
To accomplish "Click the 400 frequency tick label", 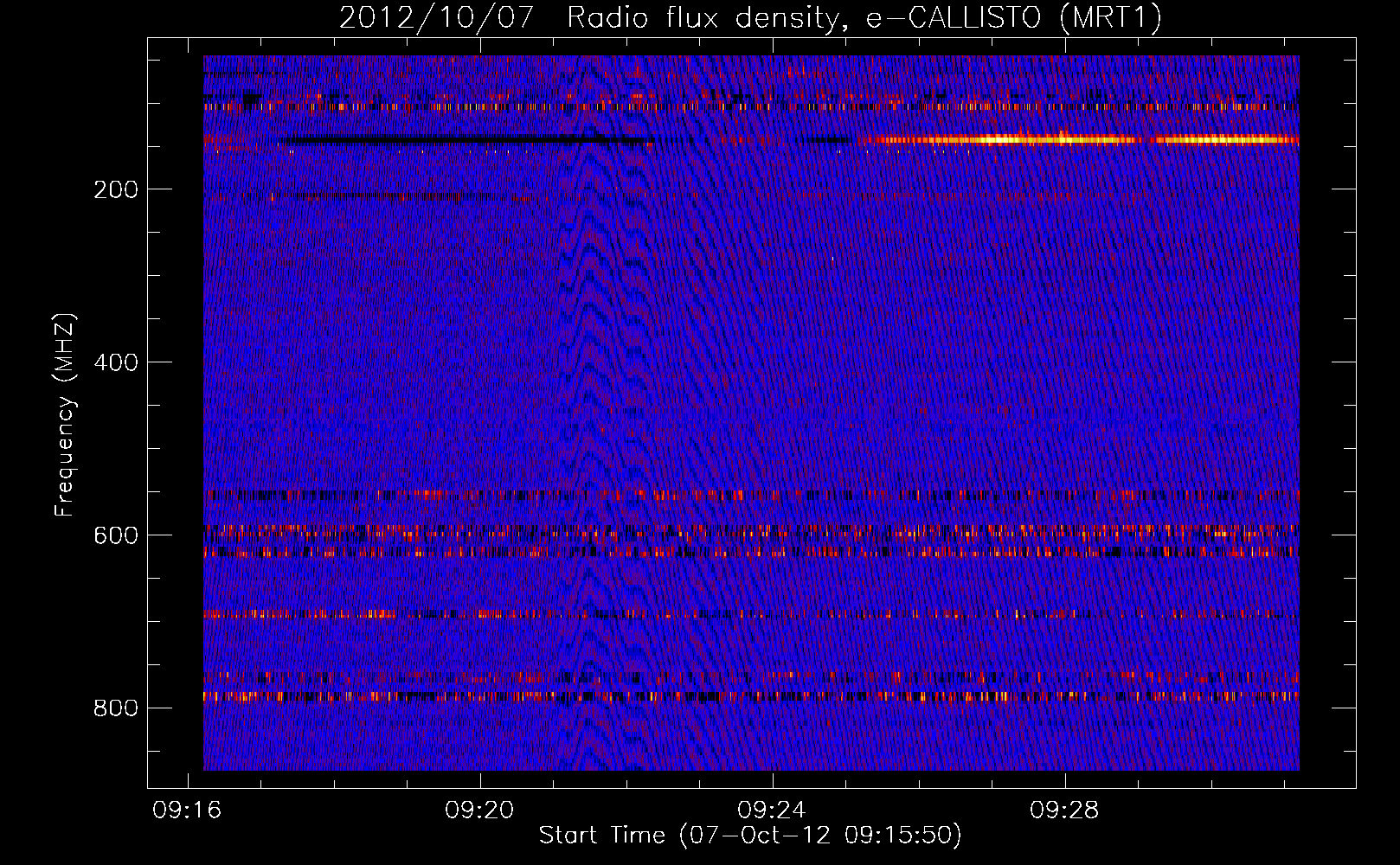I will (x=116, y=362).
